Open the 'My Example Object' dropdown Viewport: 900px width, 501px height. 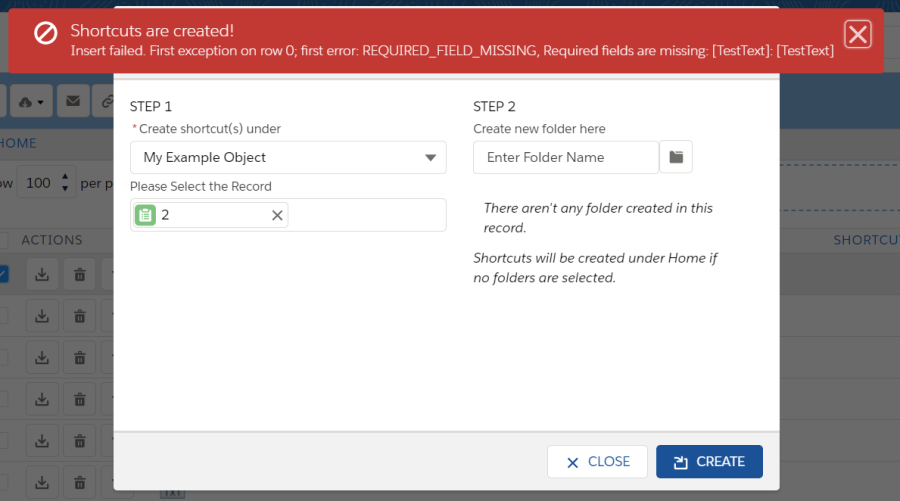pos(288,157)
